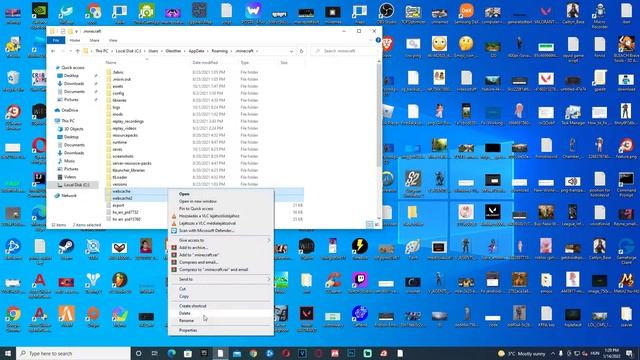Open the Recycle Bin desktop icon
This screenshot has height=360, width=640.
tap(13, 80)
